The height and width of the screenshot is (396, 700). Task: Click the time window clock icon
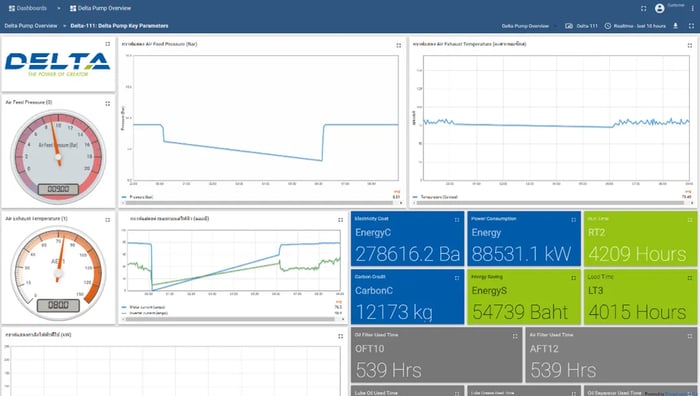click(x=608, y=26)
